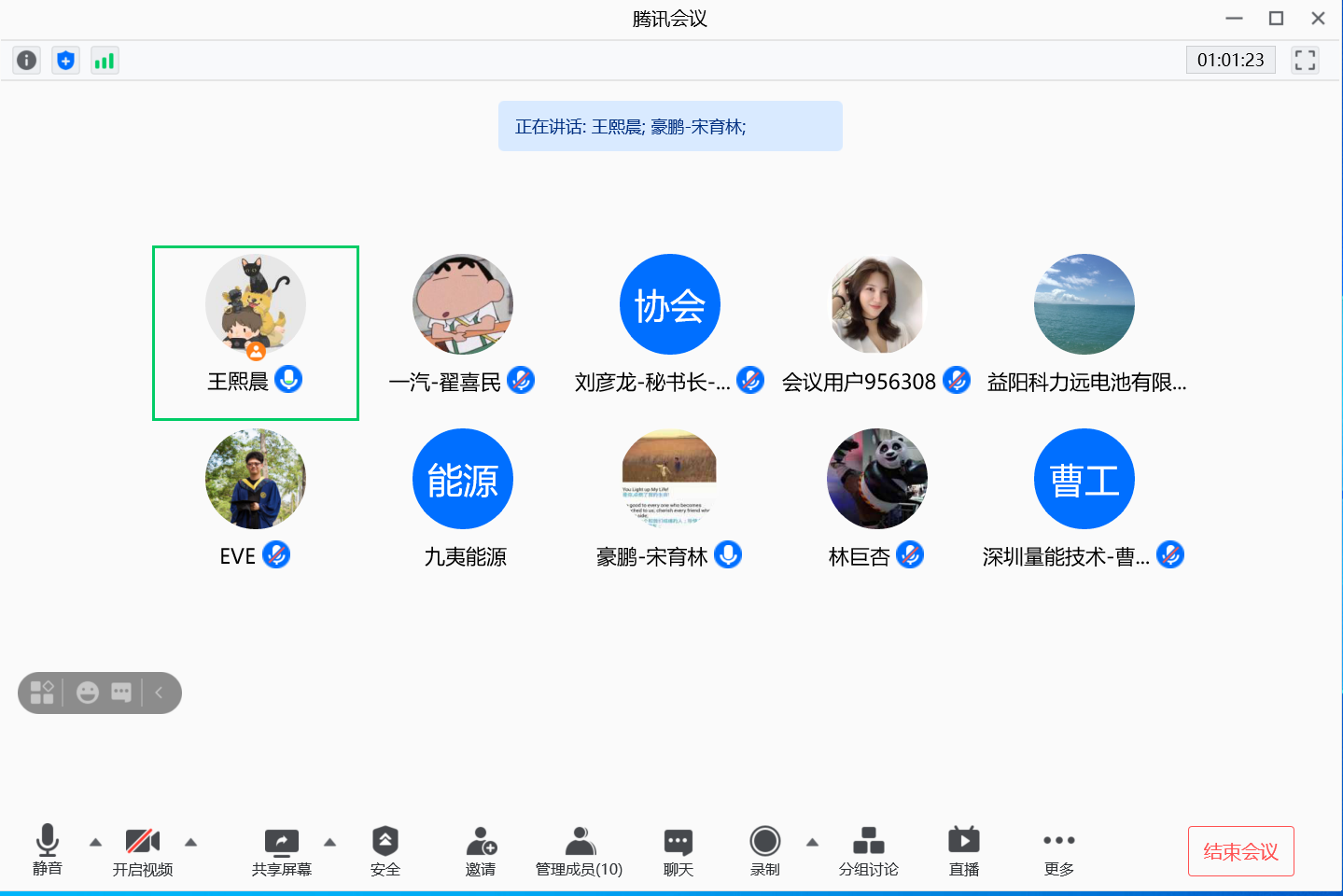Open the meeting info icon
The height and width of the screenshot is (896, 1343).
pos(27,61)
